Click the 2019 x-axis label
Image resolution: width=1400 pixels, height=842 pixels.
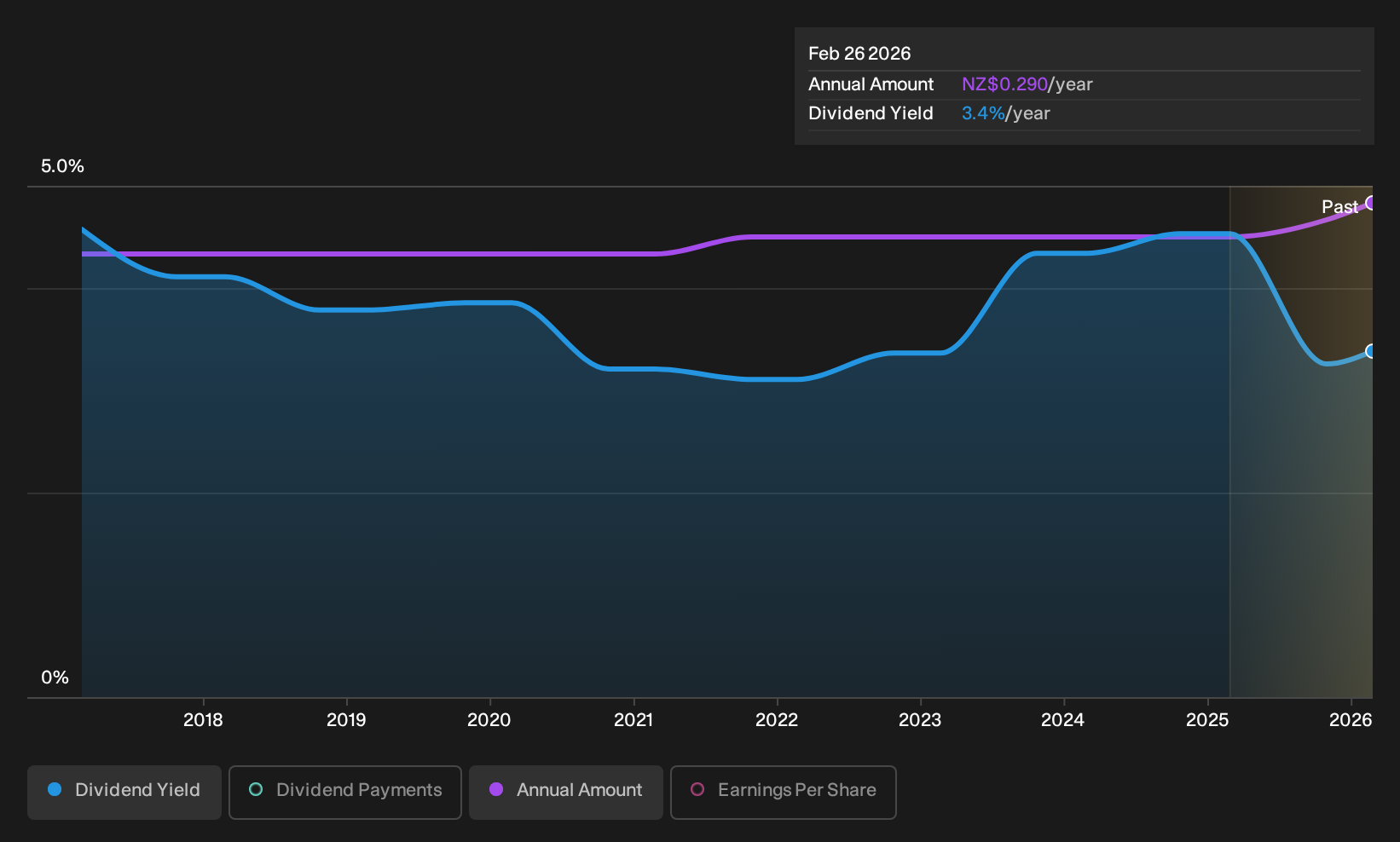[x=346, y=720]
